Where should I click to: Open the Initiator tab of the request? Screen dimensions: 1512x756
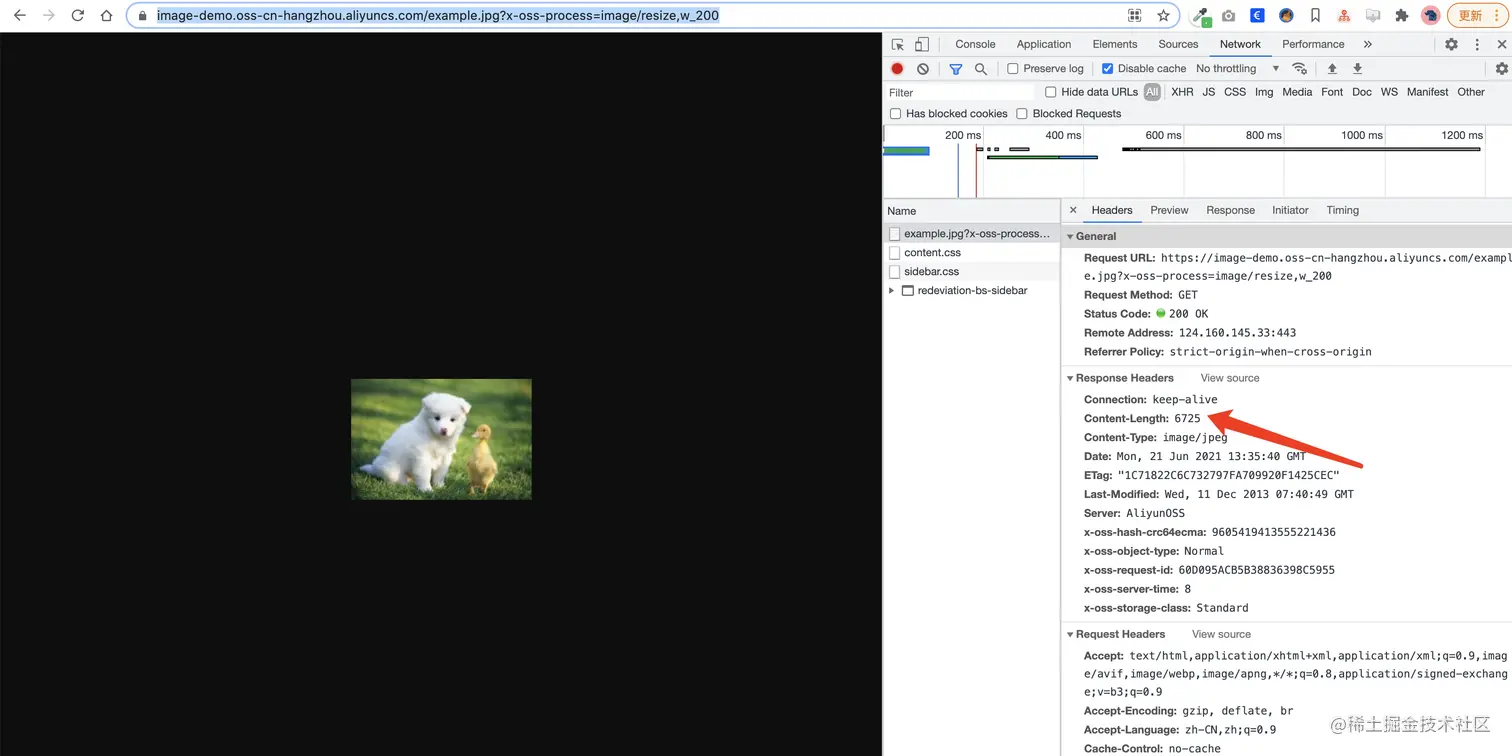point(1290,210)
